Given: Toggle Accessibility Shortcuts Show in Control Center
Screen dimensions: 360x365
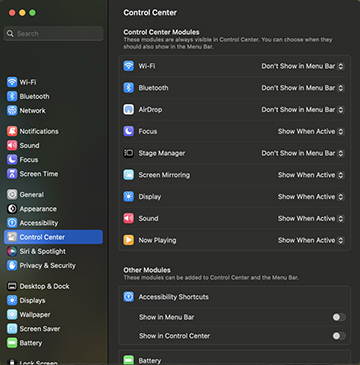Looking at the screenshot, I should pos(339,336).
